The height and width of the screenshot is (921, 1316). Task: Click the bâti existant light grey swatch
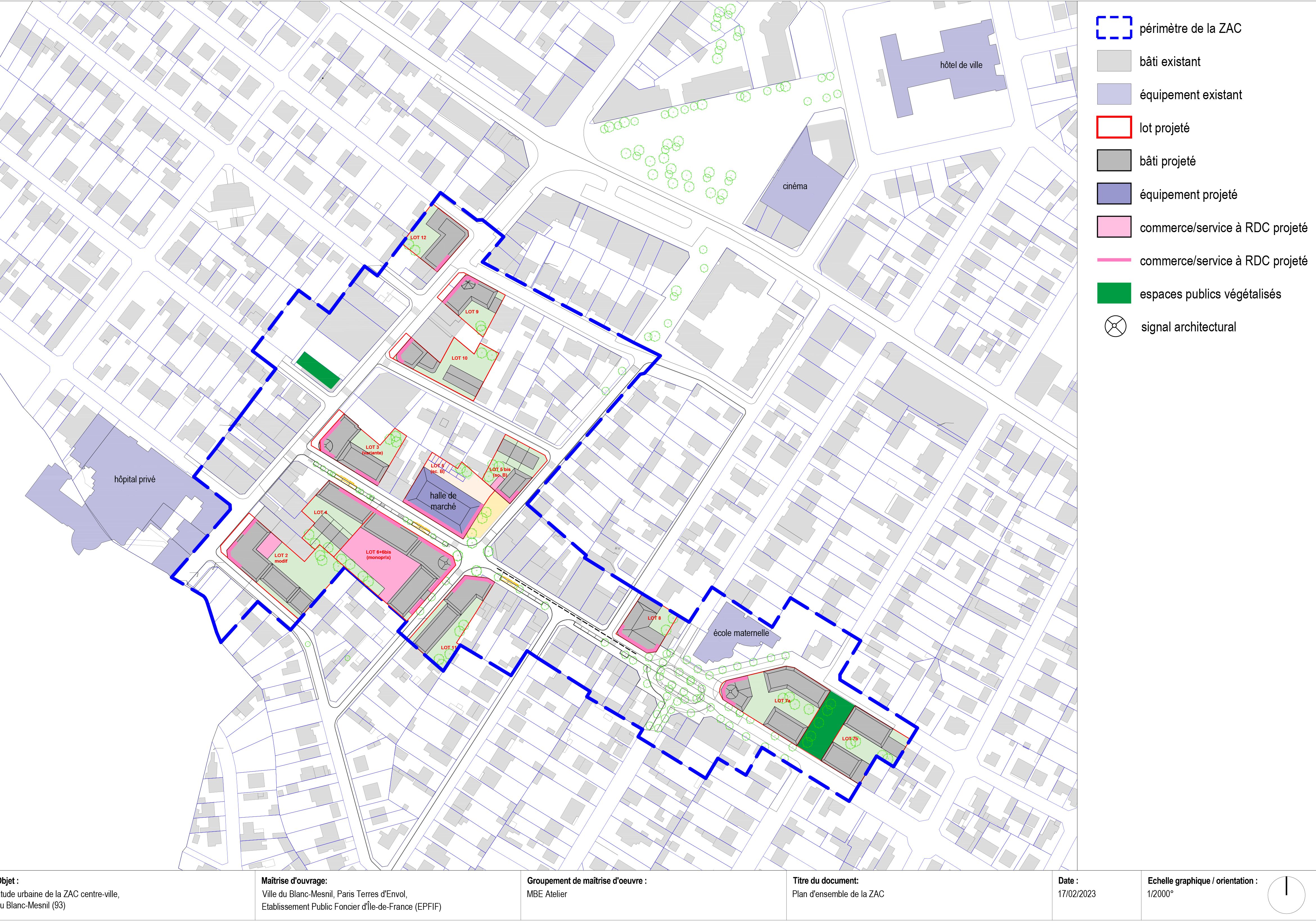click(1114, 61)
